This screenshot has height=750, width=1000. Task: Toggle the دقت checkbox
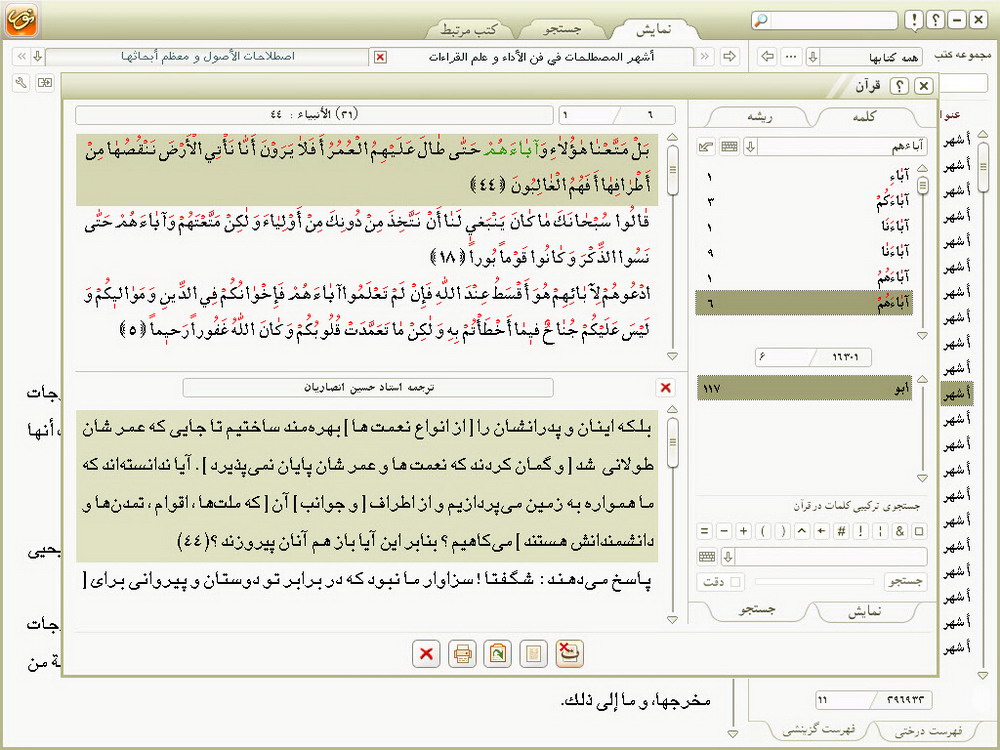coord(735,582)
